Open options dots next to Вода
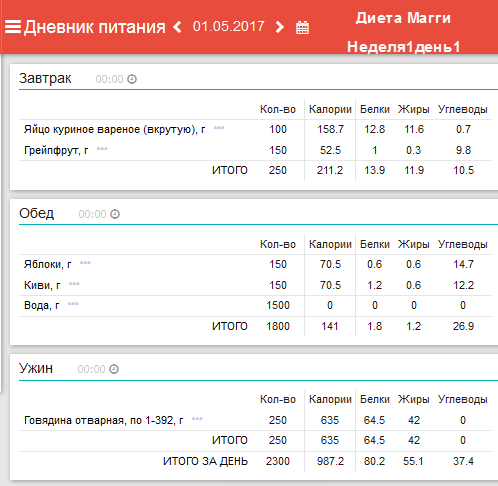Screen dimensions: 498x486 tap(73, 304)
